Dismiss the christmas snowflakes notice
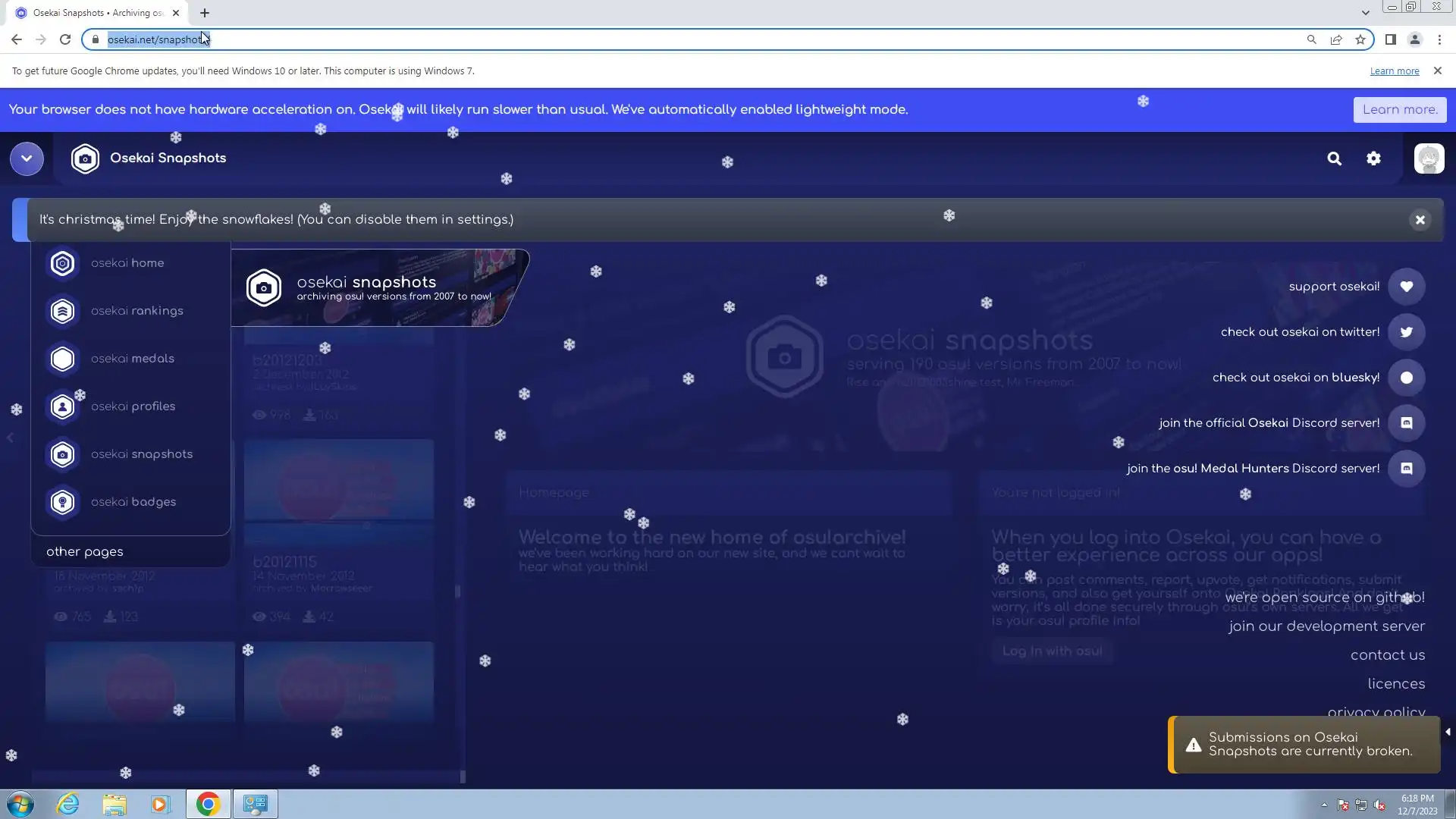The height and width of the screenshot is (819, 1456). 1420,220
